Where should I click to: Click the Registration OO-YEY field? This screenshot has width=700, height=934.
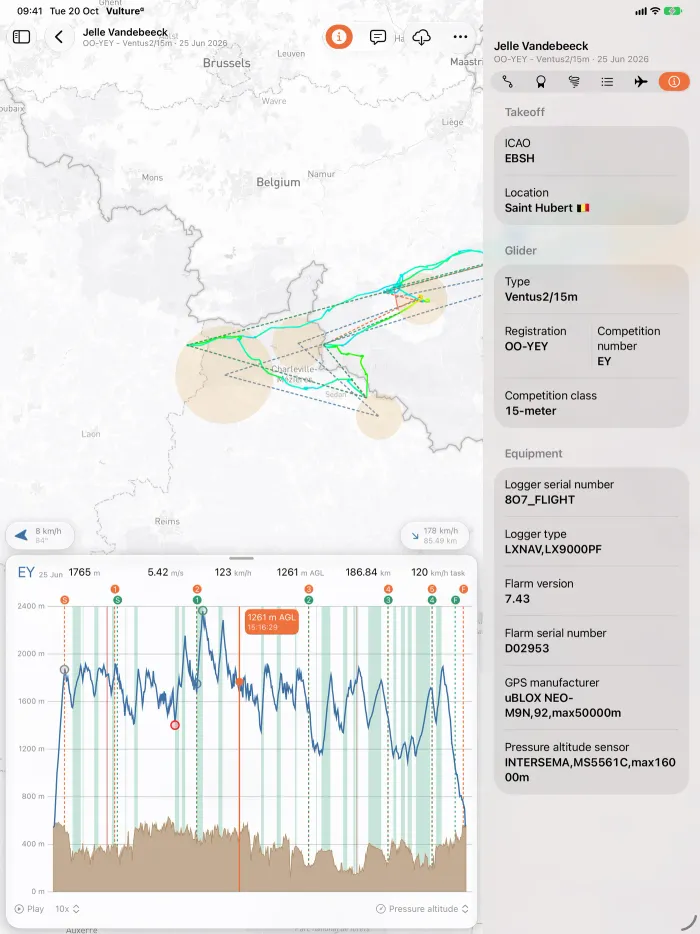543,339
